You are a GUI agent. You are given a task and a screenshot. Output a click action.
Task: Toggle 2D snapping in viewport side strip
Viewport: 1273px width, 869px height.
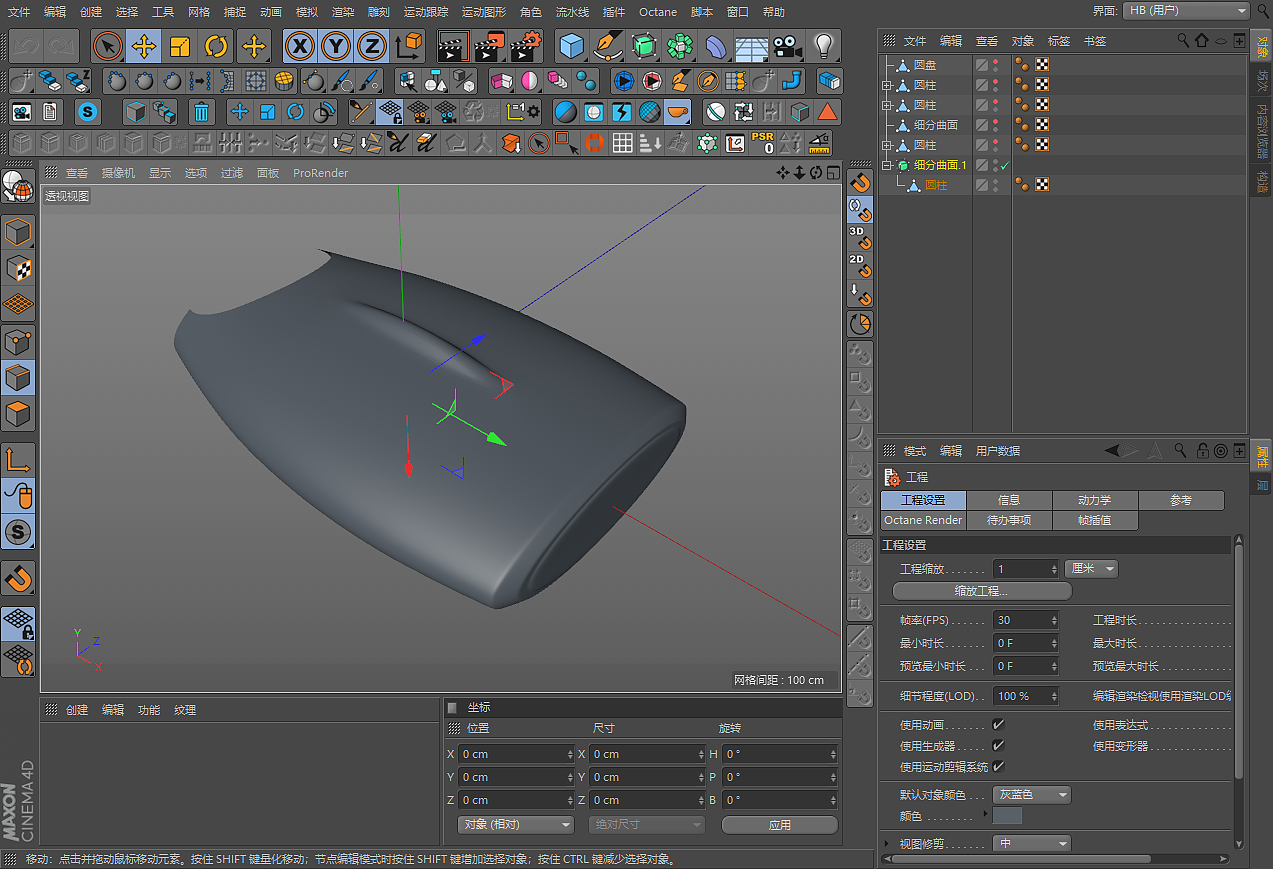[859, 265]
